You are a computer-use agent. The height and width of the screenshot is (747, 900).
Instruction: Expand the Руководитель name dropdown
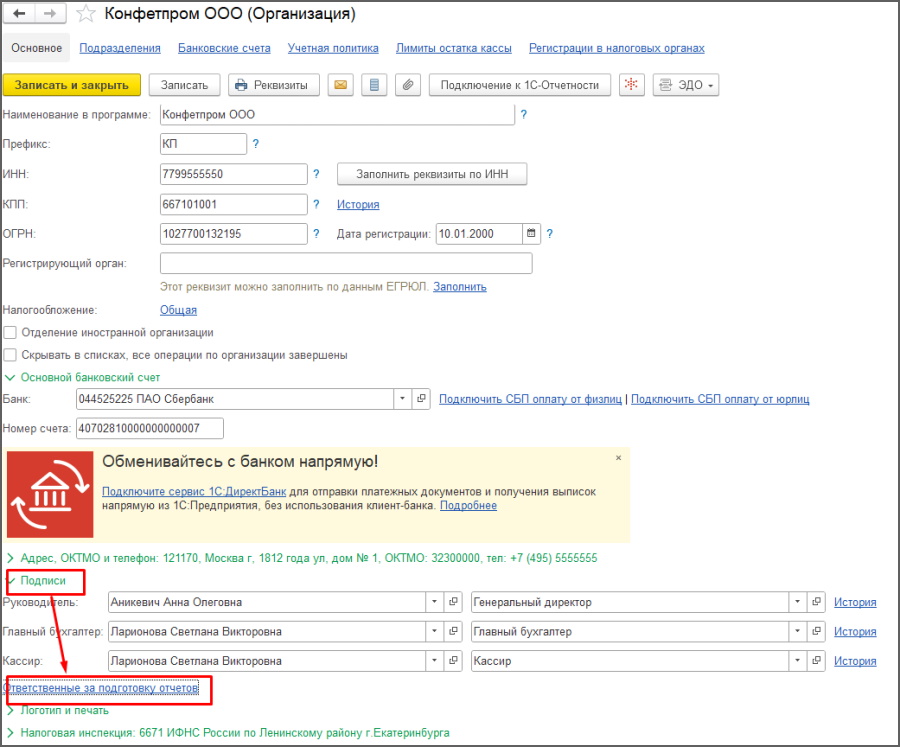pos(434,602)
